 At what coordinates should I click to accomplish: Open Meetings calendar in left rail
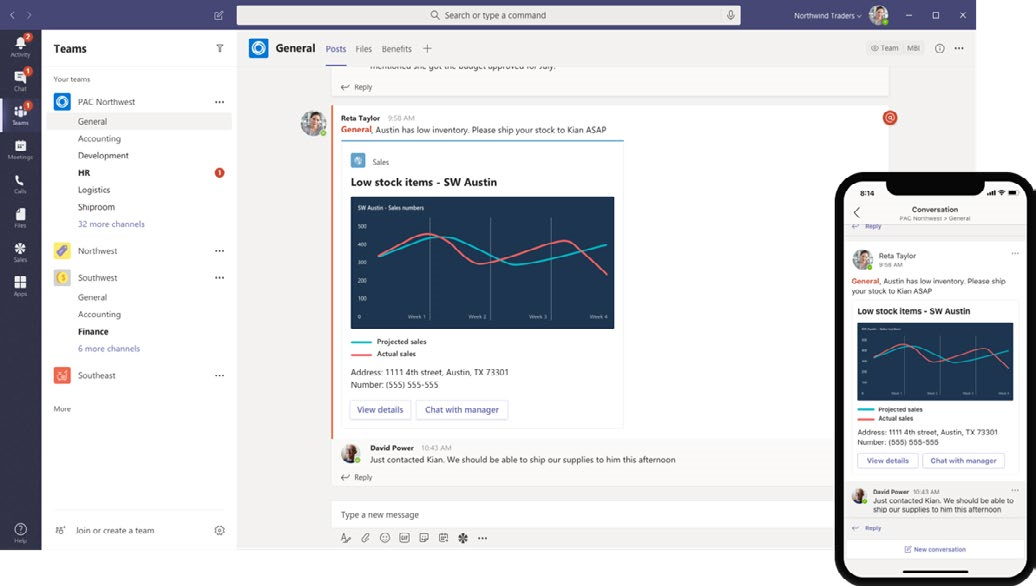20,149
